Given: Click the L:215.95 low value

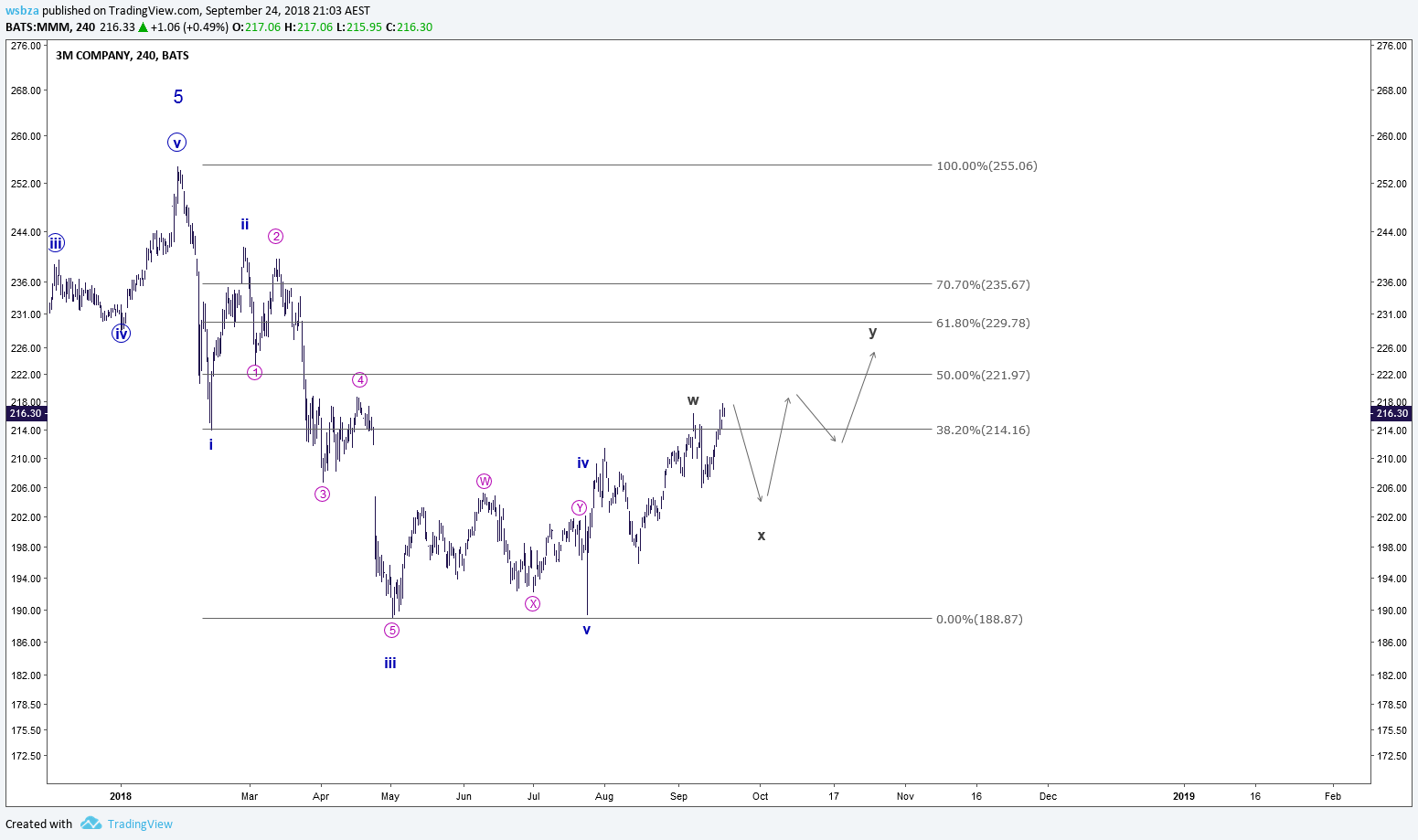Looking at the screenshot, I should point(357,27).
